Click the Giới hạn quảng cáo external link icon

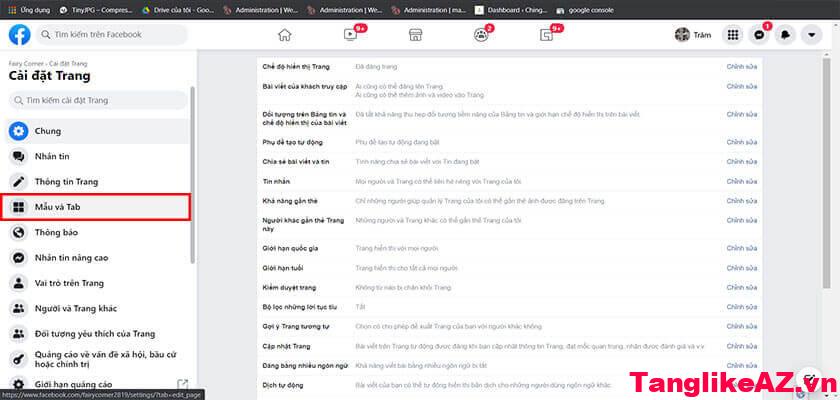pos(182,384)
